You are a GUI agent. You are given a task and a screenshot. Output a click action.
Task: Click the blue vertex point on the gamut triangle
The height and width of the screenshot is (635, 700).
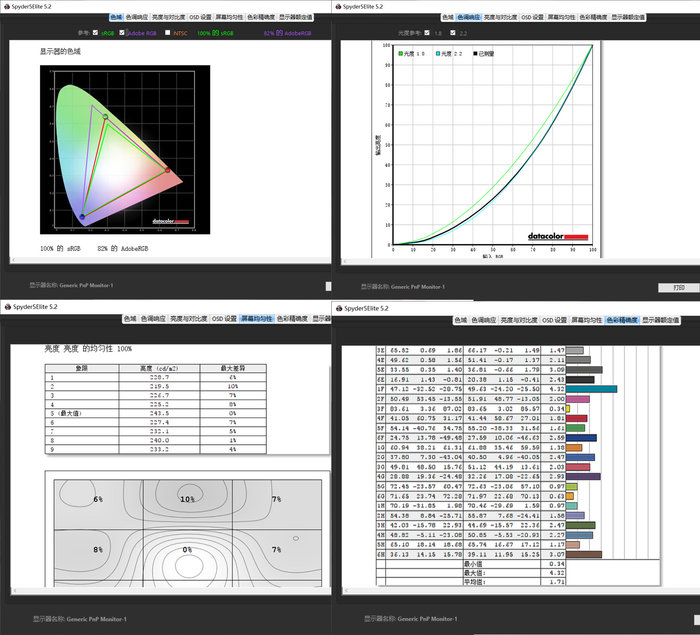pos(82,217)
